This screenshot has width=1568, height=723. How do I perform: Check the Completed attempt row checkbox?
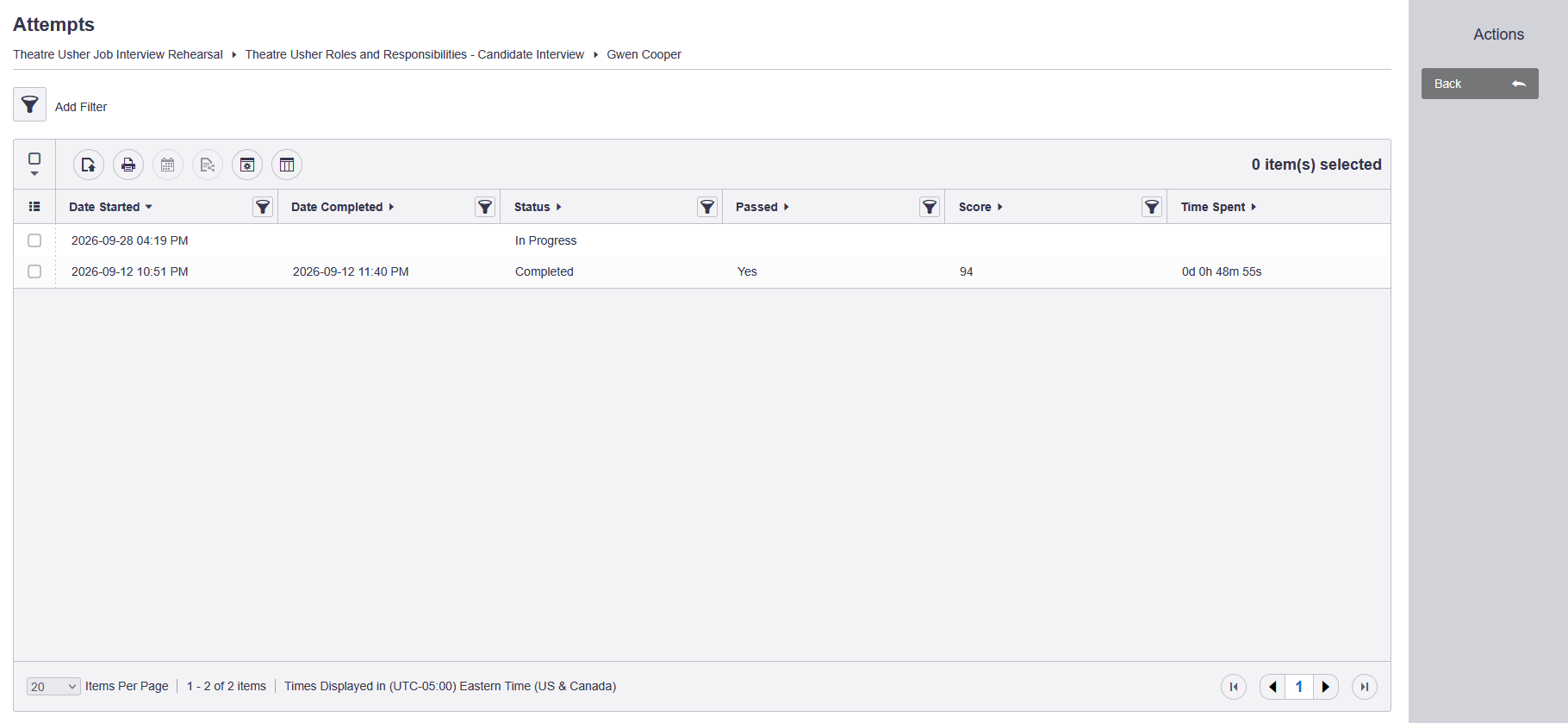click(x=34, y=271)
